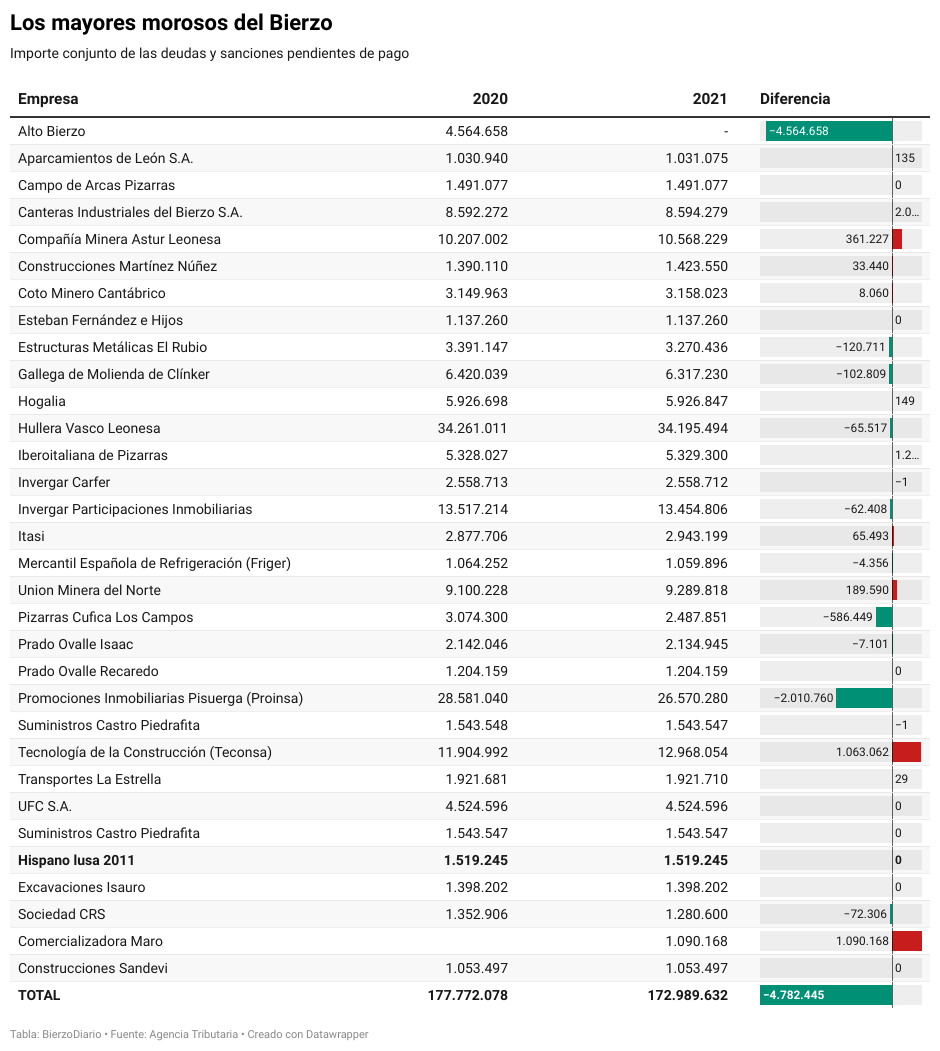Viewport: 940px width, 1051px height.
Task: Select the value 3.158.023
Action: [x=697, y=293]
